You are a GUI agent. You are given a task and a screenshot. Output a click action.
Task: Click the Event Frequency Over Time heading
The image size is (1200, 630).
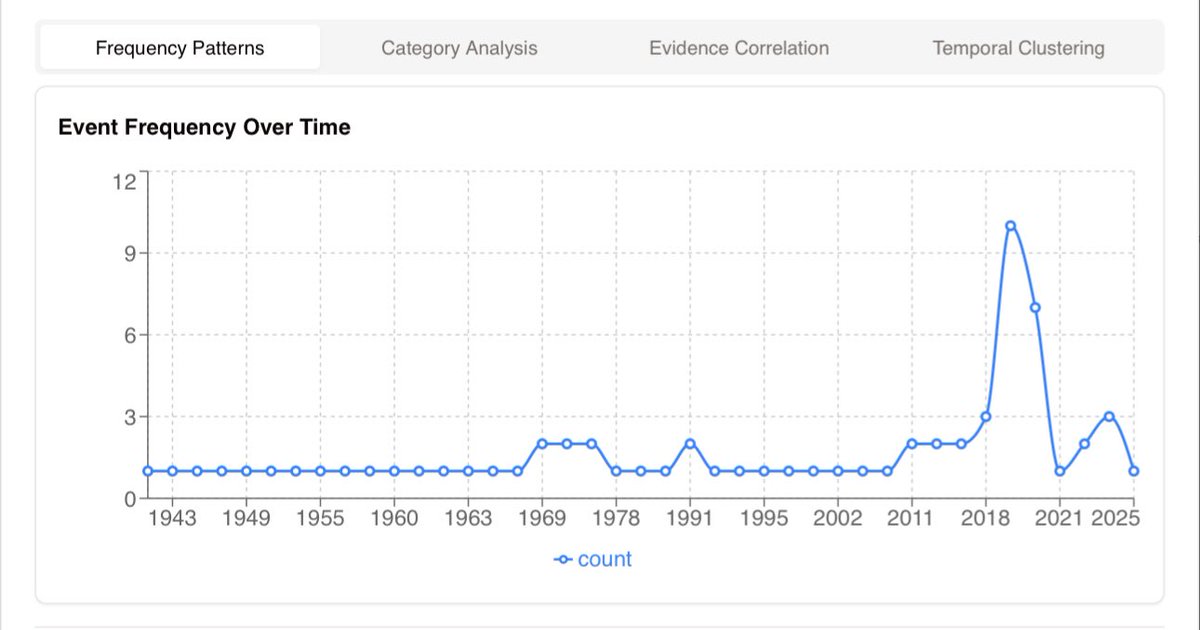pos(204,127)
